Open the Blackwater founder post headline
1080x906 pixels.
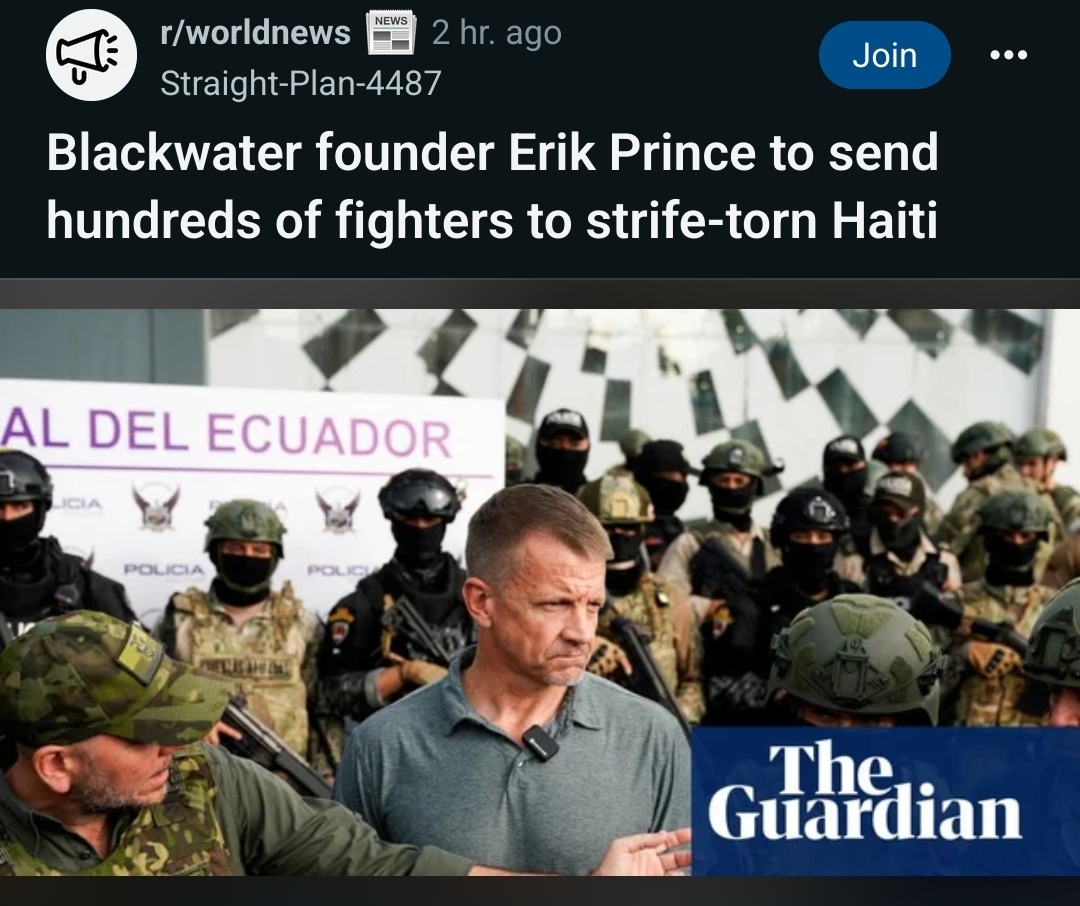pyautogui.click(x=492, y=186)
